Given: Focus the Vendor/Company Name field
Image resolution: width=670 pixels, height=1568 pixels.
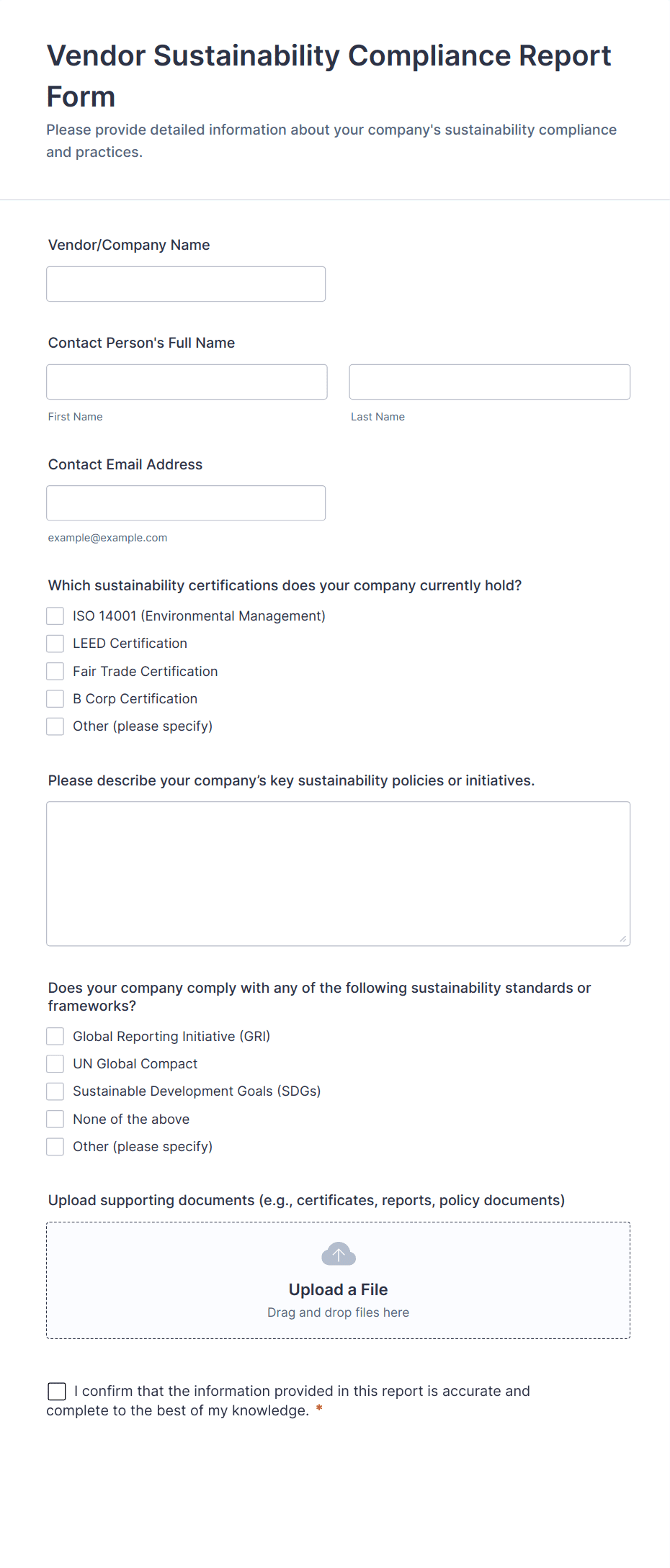Looking at the screenshot, I should click(186, 284).
